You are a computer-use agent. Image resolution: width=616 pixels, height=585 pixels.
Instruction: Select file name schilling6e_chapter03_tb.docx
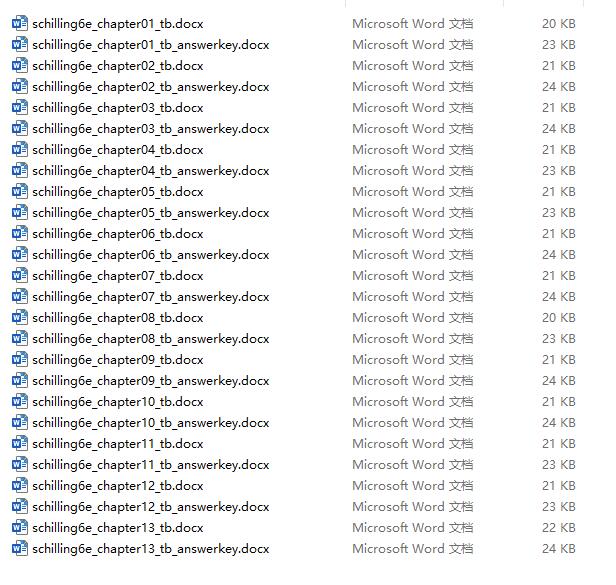coord(118,108)
